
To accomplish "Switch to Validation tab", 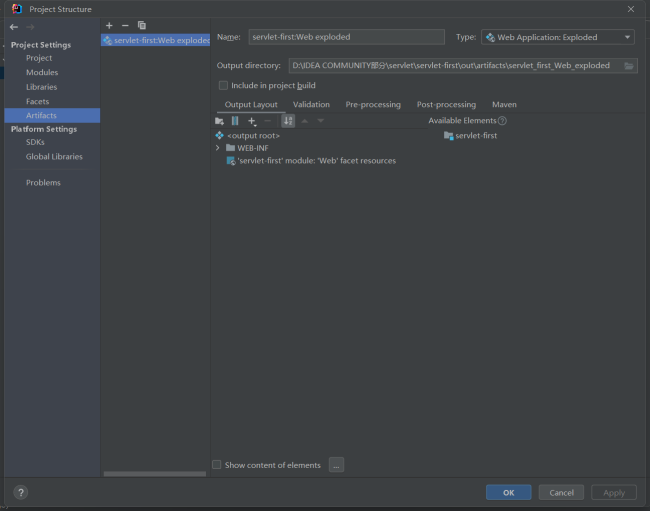I will point(311,104).
